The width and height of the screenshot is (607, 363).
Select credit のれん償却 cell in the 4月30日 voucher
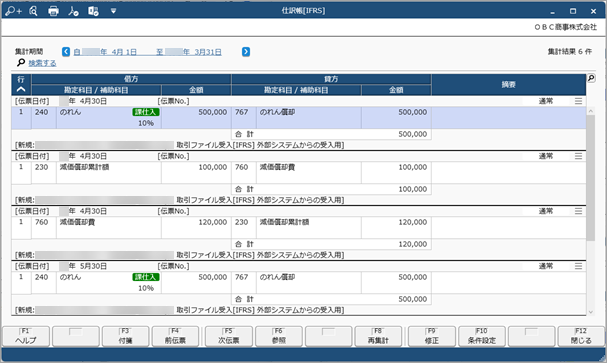click(309, 118)
